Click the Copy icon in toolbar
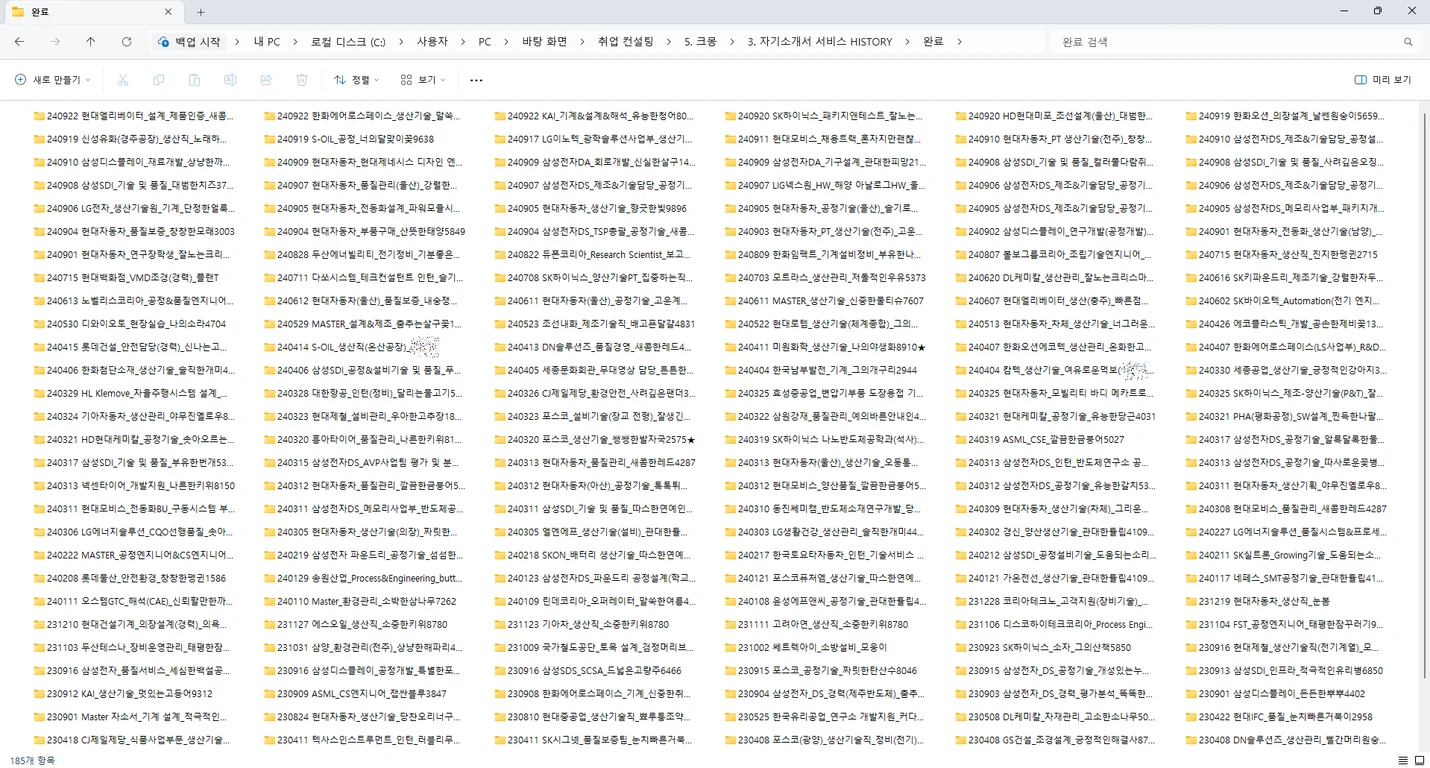 159,80
